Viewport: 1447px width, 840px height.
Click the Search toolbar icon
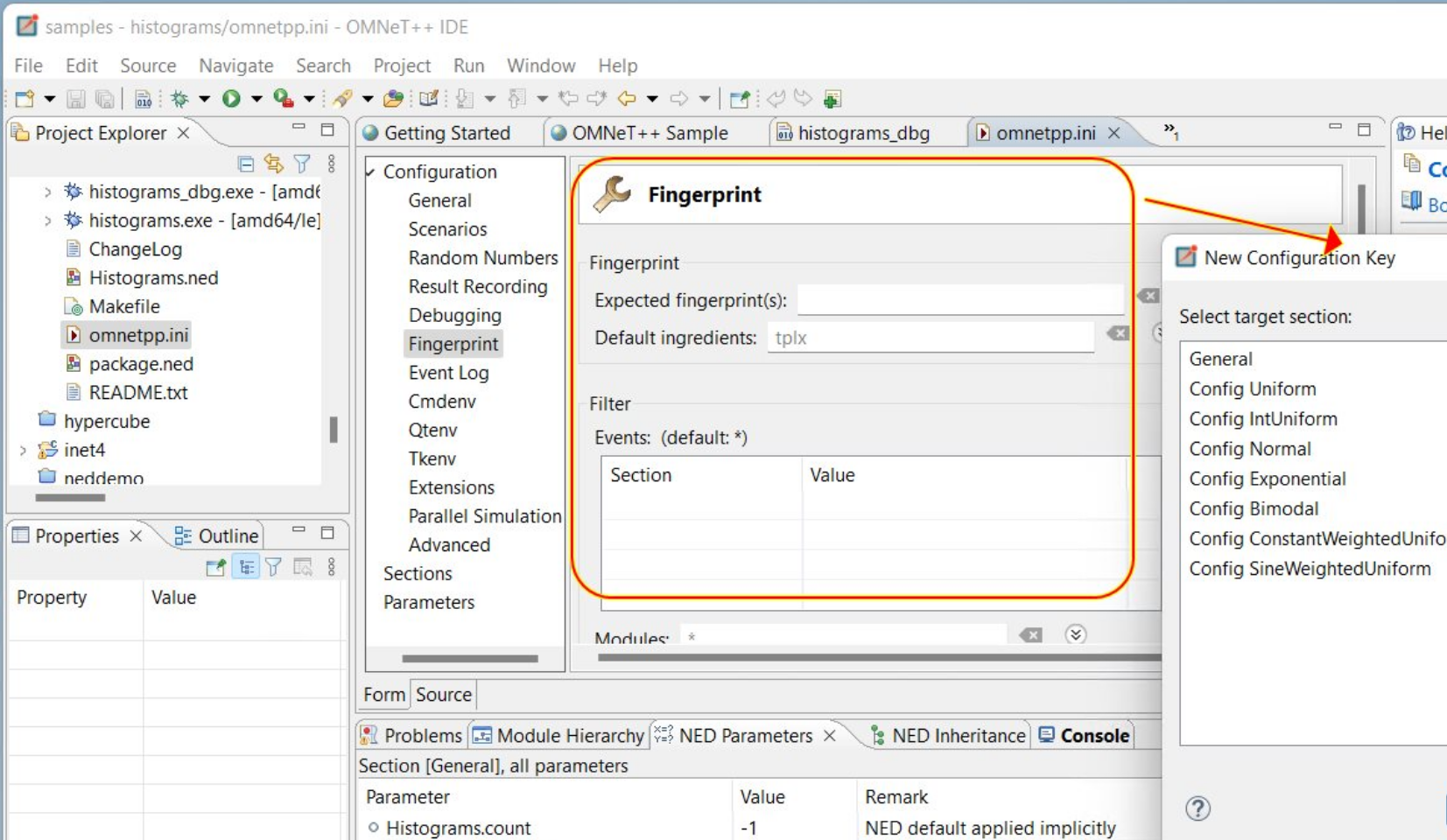[x=323, y=66]
